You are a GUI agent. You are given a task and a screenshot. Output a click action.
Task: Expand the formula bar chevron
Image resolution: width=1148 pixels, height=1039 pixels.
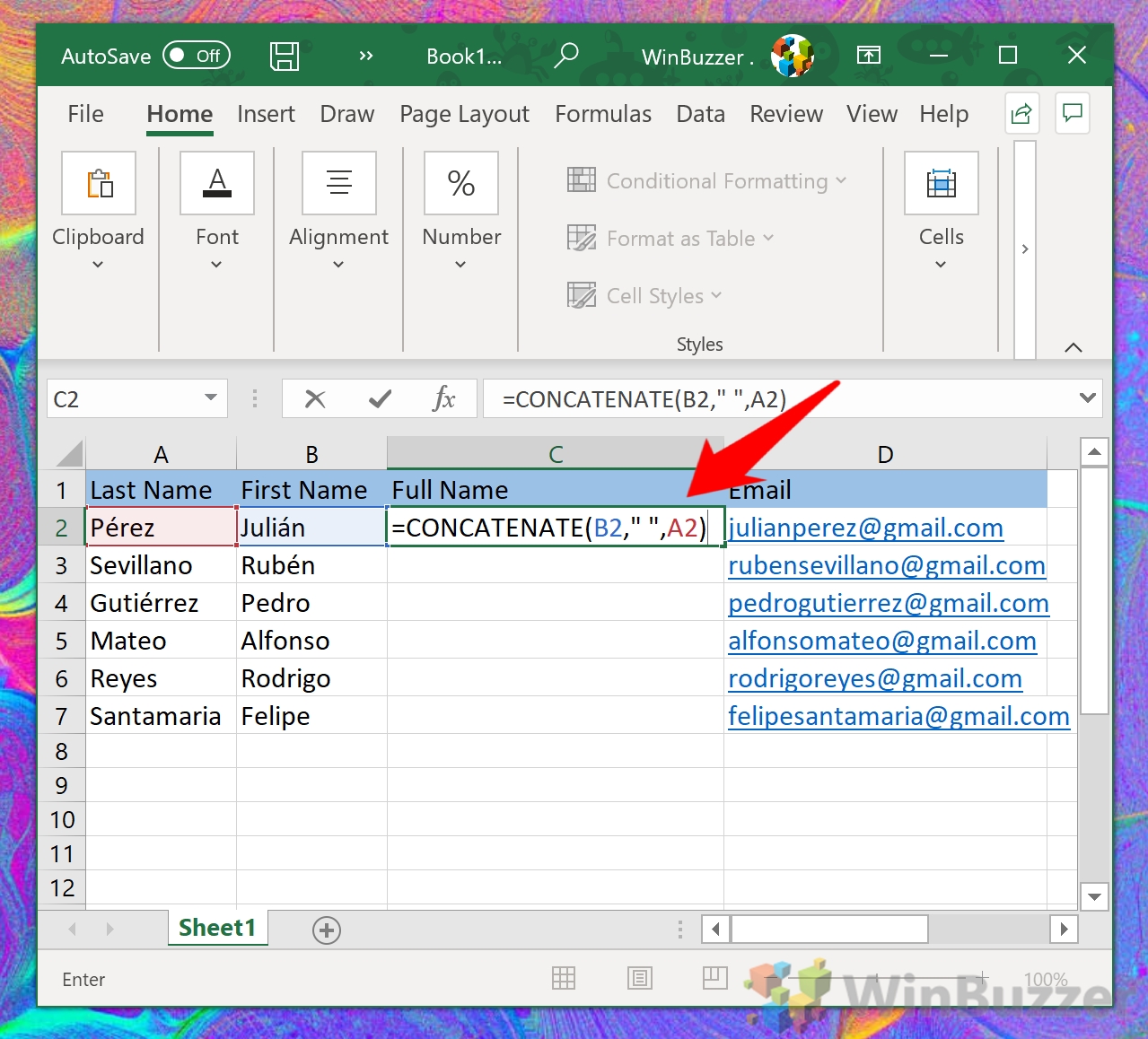(x=1088, y=398)
